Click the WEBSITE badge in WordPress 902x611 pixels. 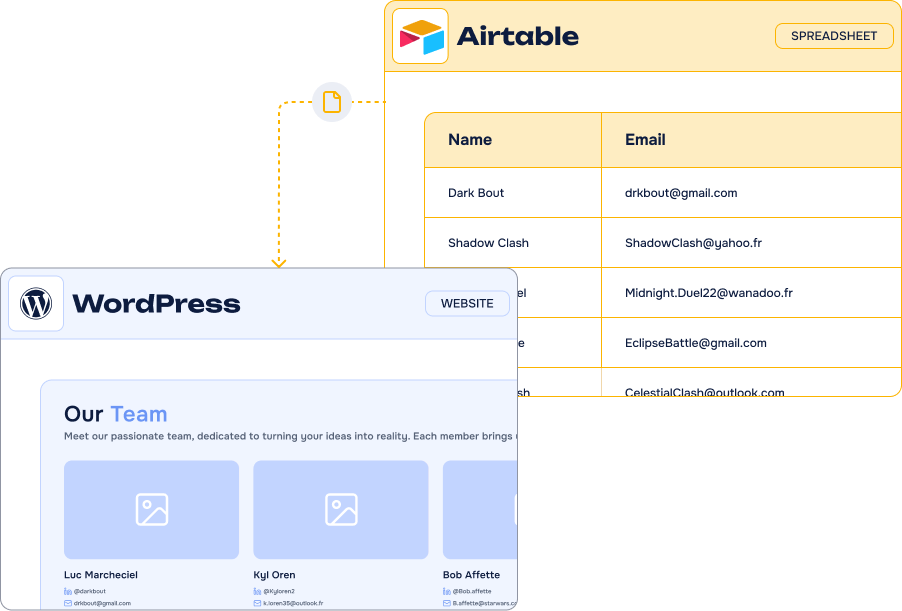point(467,304)
